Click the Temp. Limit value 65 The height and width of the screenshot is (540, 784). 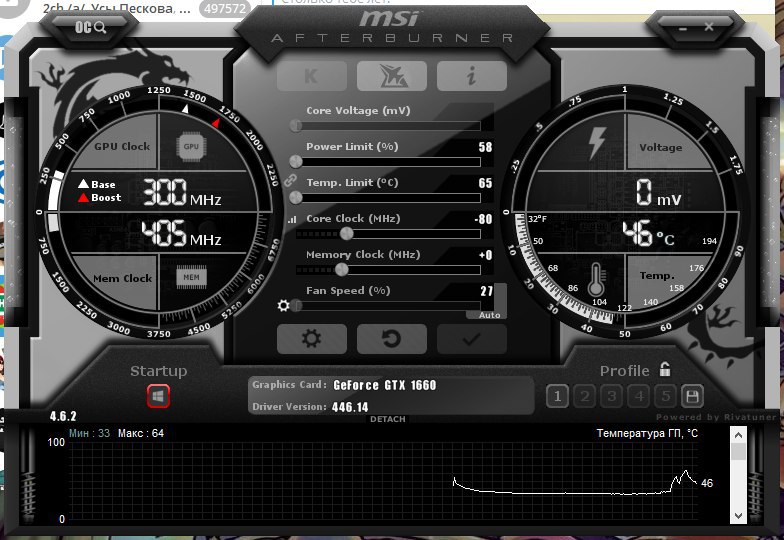pyautogui.click(x=485, y=183)
